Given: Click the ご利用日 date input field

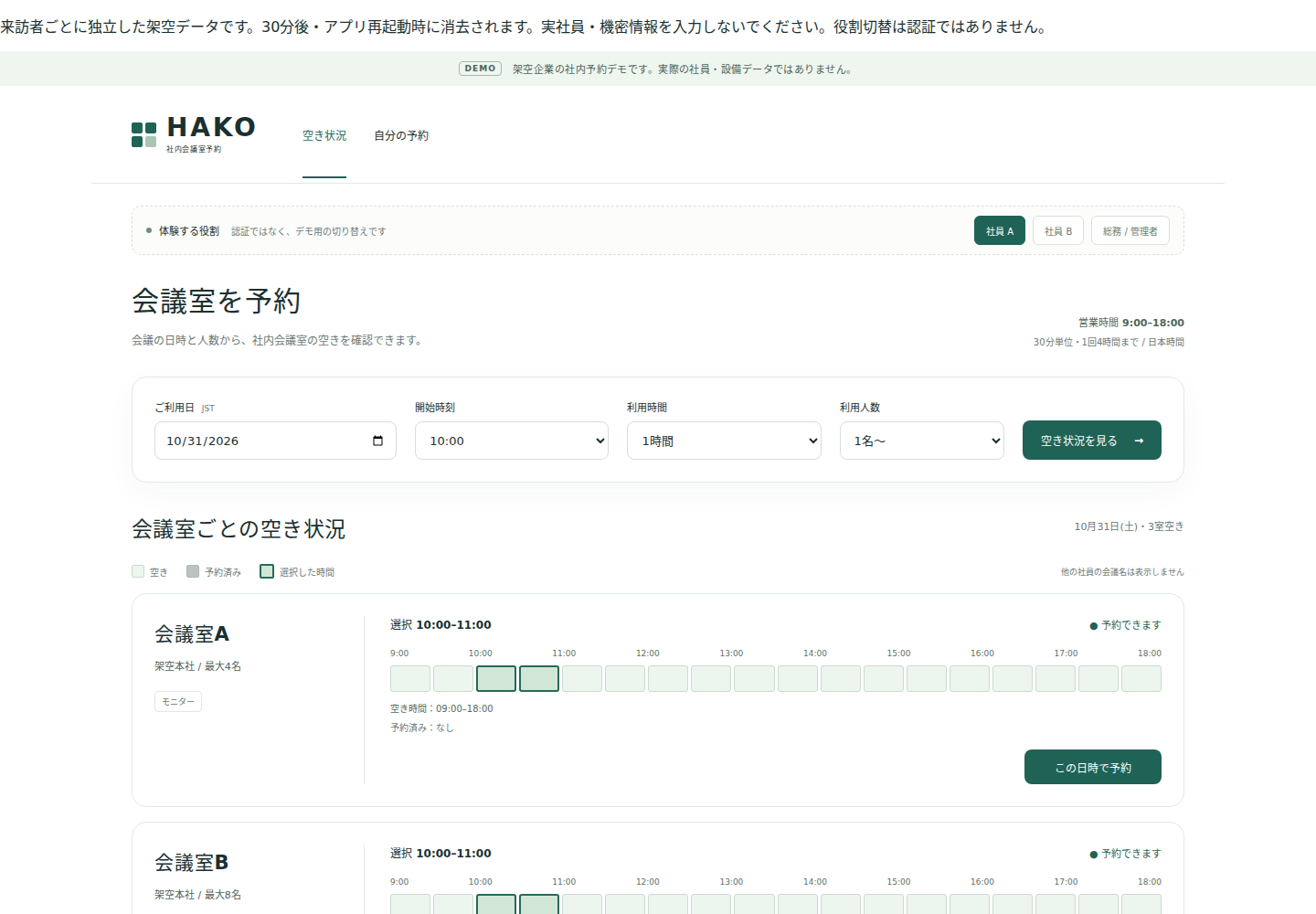Looking at the screenshot, I should (x=275, y=441).
